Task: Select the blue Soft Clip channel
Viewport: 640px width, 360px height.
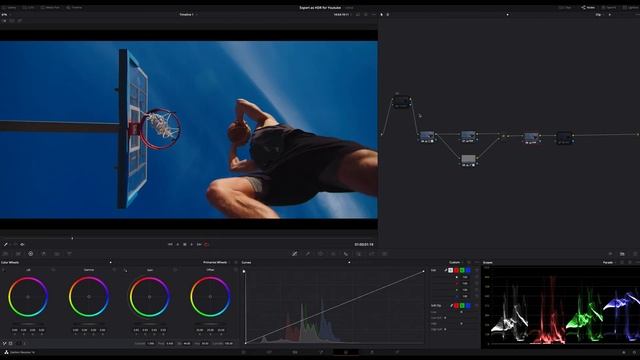Action: coord(468,305)
